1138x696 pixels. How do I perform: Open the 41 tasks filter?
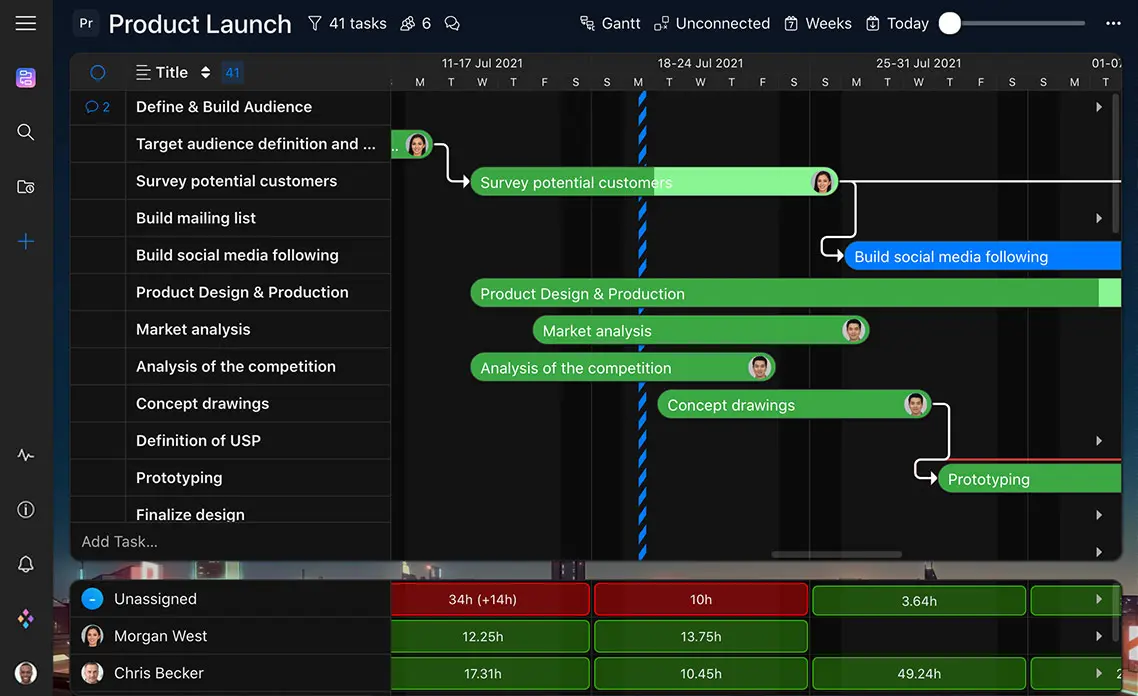[347, 23]
